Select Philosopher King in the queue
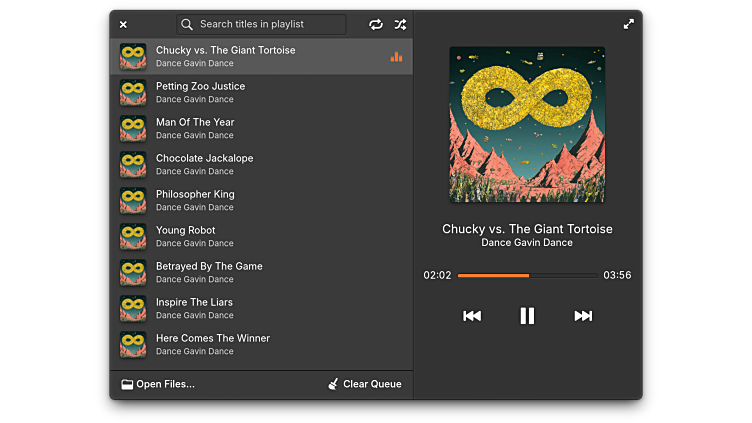 point(195,200)
